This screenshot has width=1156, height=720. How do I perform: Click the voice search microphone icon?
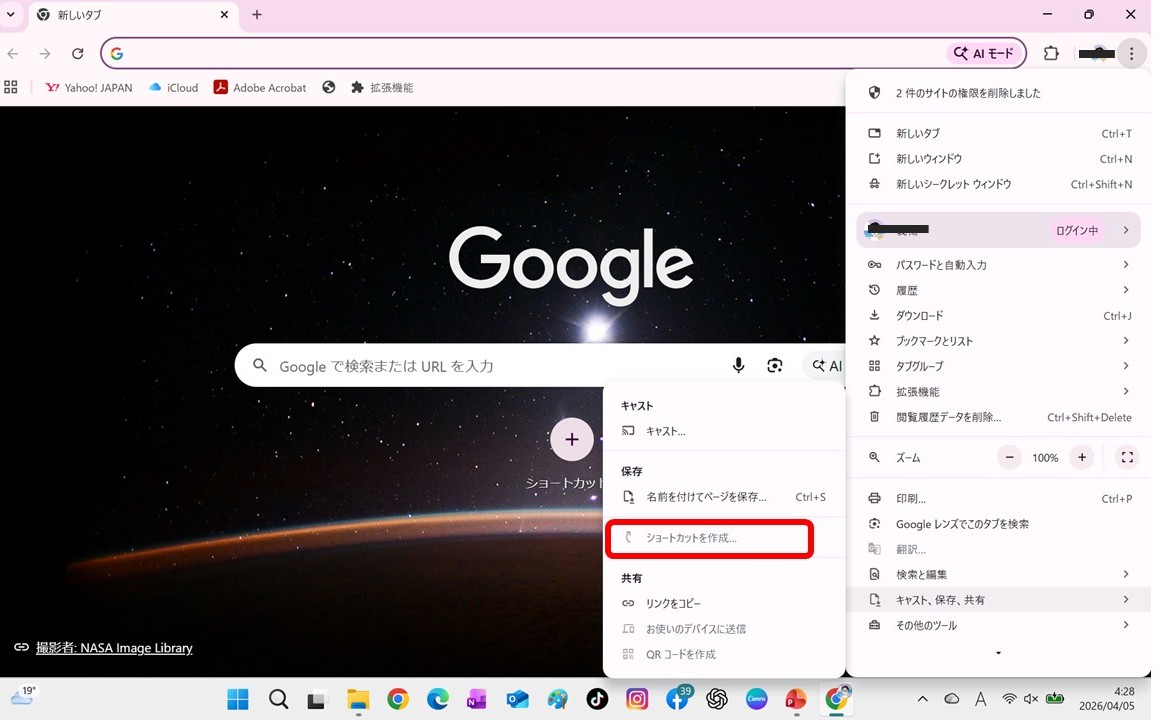[x=738, y=366]
